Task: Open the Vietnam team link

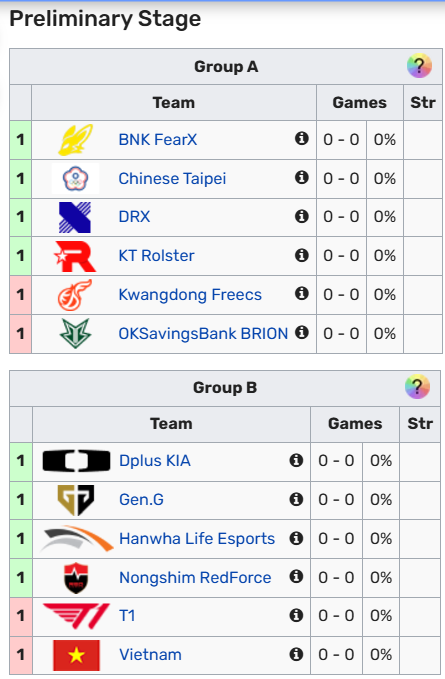Action: (x=150, y=654)
